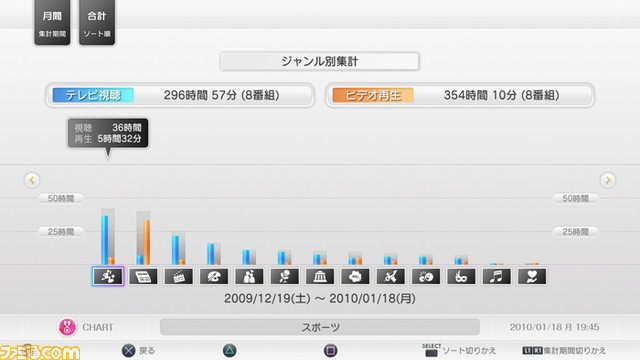This screenshot has height=360, width=640.
Task: Select the news genre newspaper icon
Action: pyautogui.click(x=143, y=276)
